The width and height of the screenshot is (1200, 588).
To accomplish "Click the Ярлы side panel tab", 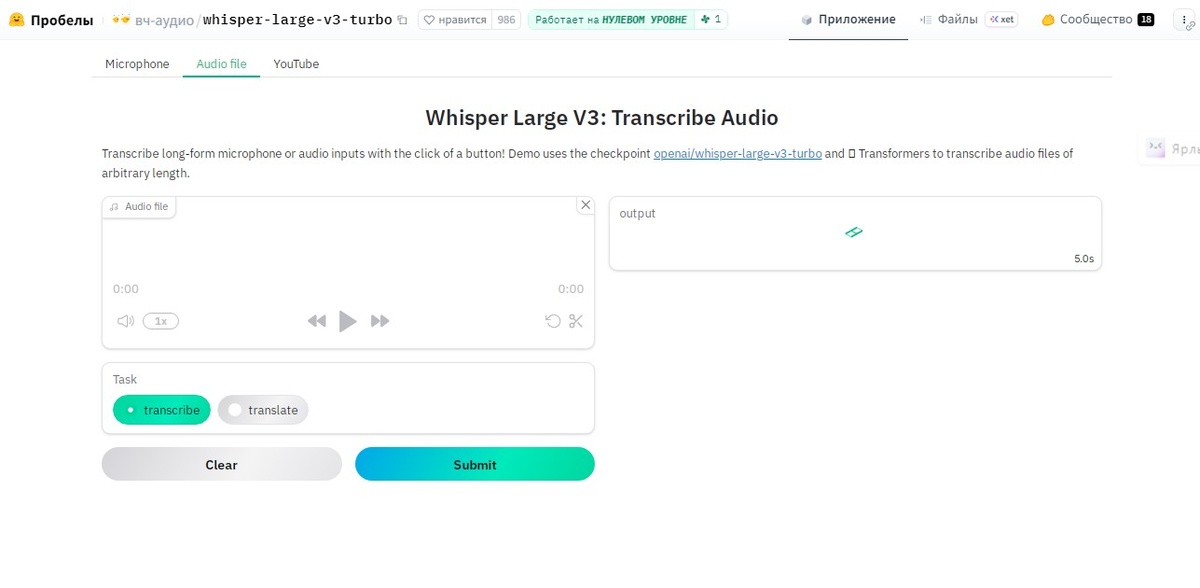I will 1171,149.
